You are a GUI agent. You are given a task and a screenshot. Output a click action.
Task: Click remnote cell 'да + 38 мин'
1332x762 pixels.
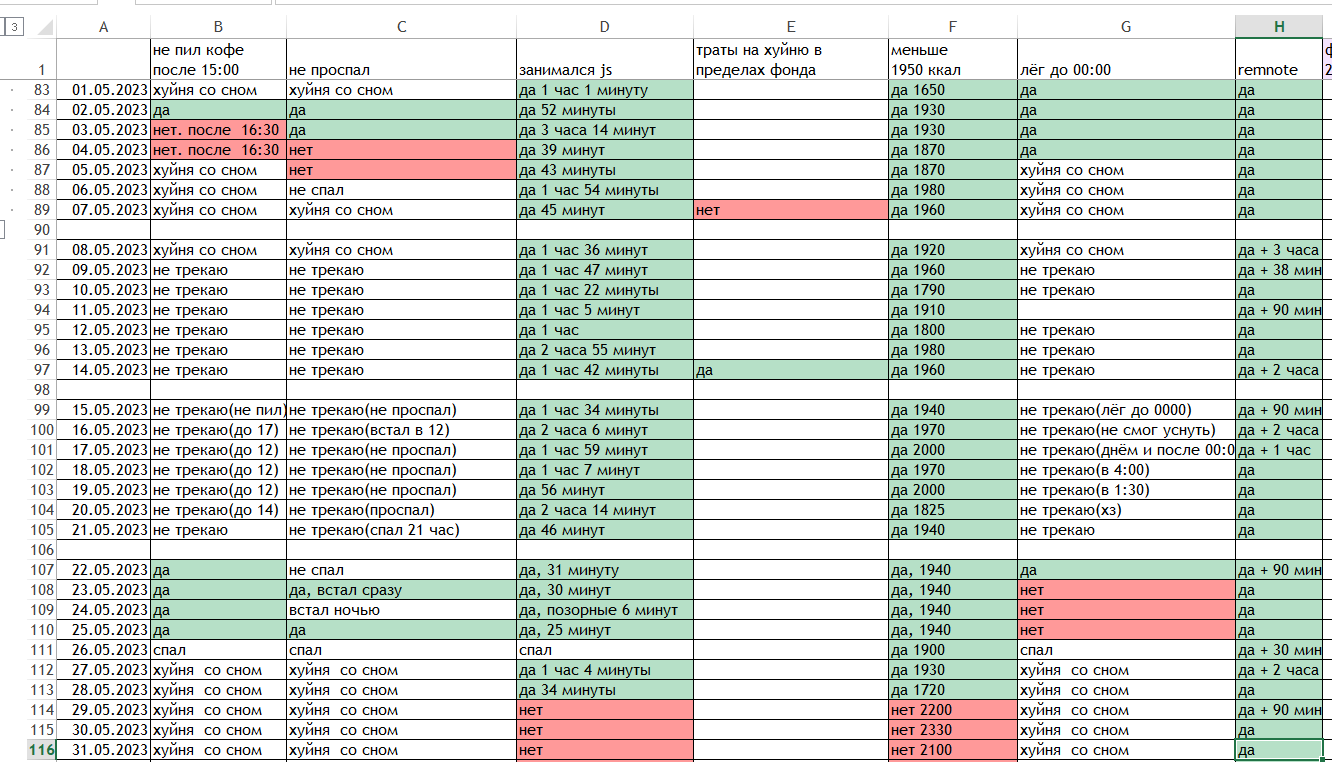pyautogui.click(x=1279, y=270)
